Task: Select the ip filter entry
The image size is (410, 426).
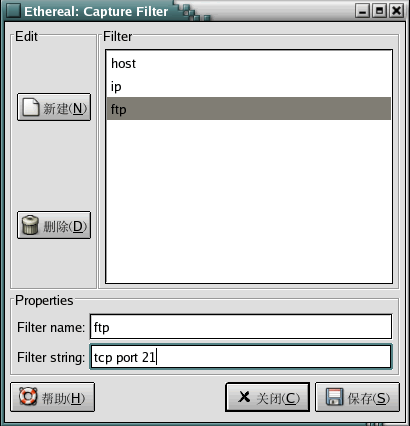Action: (249, 86)
